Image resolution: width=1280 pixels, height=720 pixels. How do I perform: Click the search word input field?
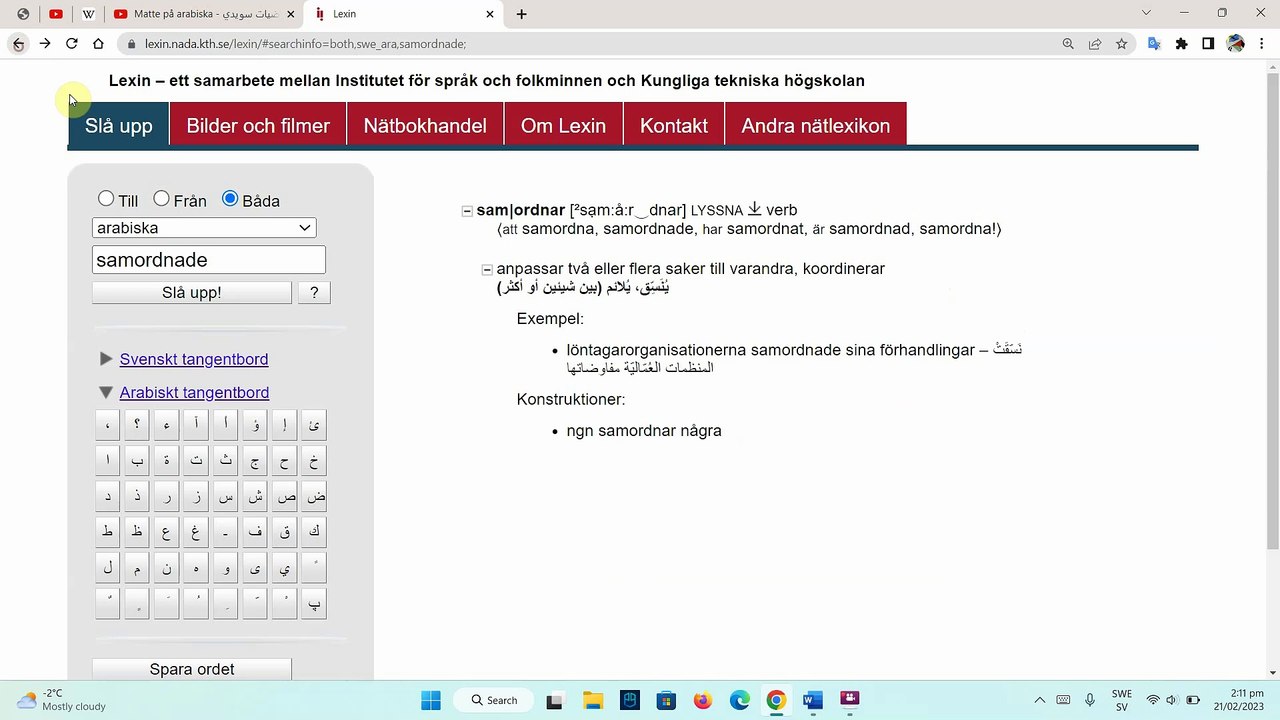(209, 260)
